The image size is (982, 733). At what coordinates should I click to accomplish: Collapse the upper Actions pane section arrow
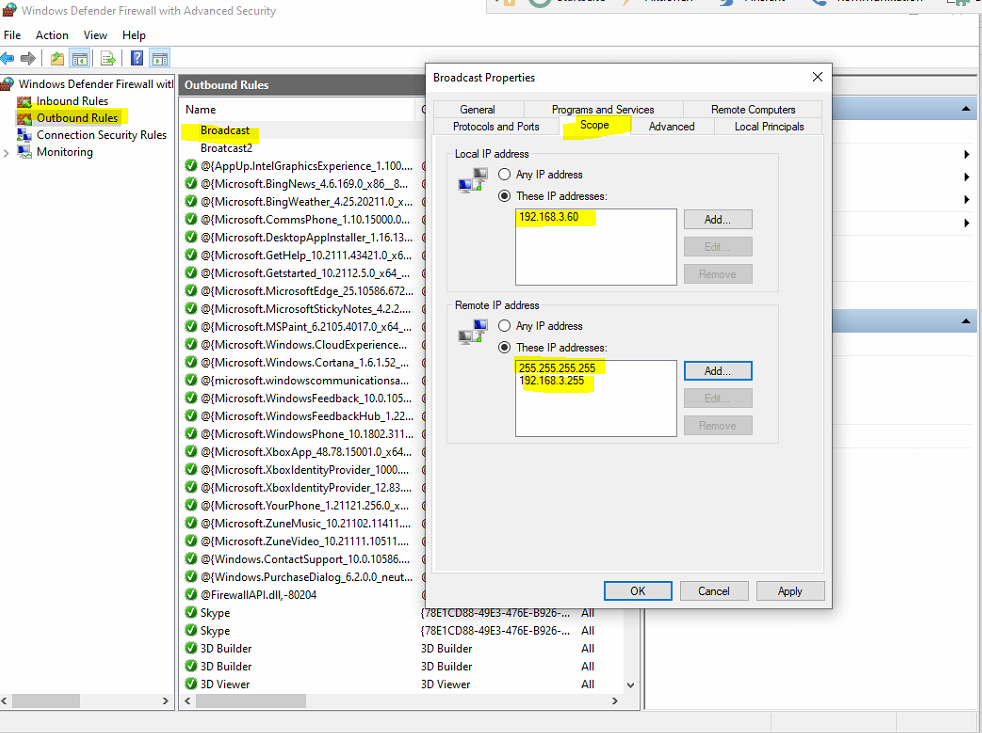click(966, 109)
